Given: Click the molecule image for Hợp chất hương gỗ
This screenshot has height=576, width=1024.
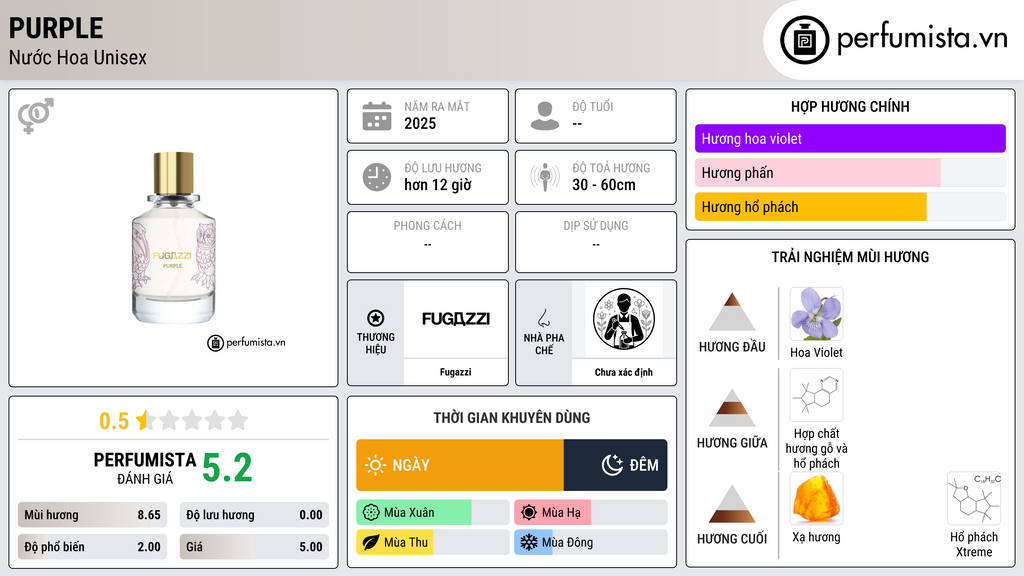Looking at the screenshot, I should 816,395.
